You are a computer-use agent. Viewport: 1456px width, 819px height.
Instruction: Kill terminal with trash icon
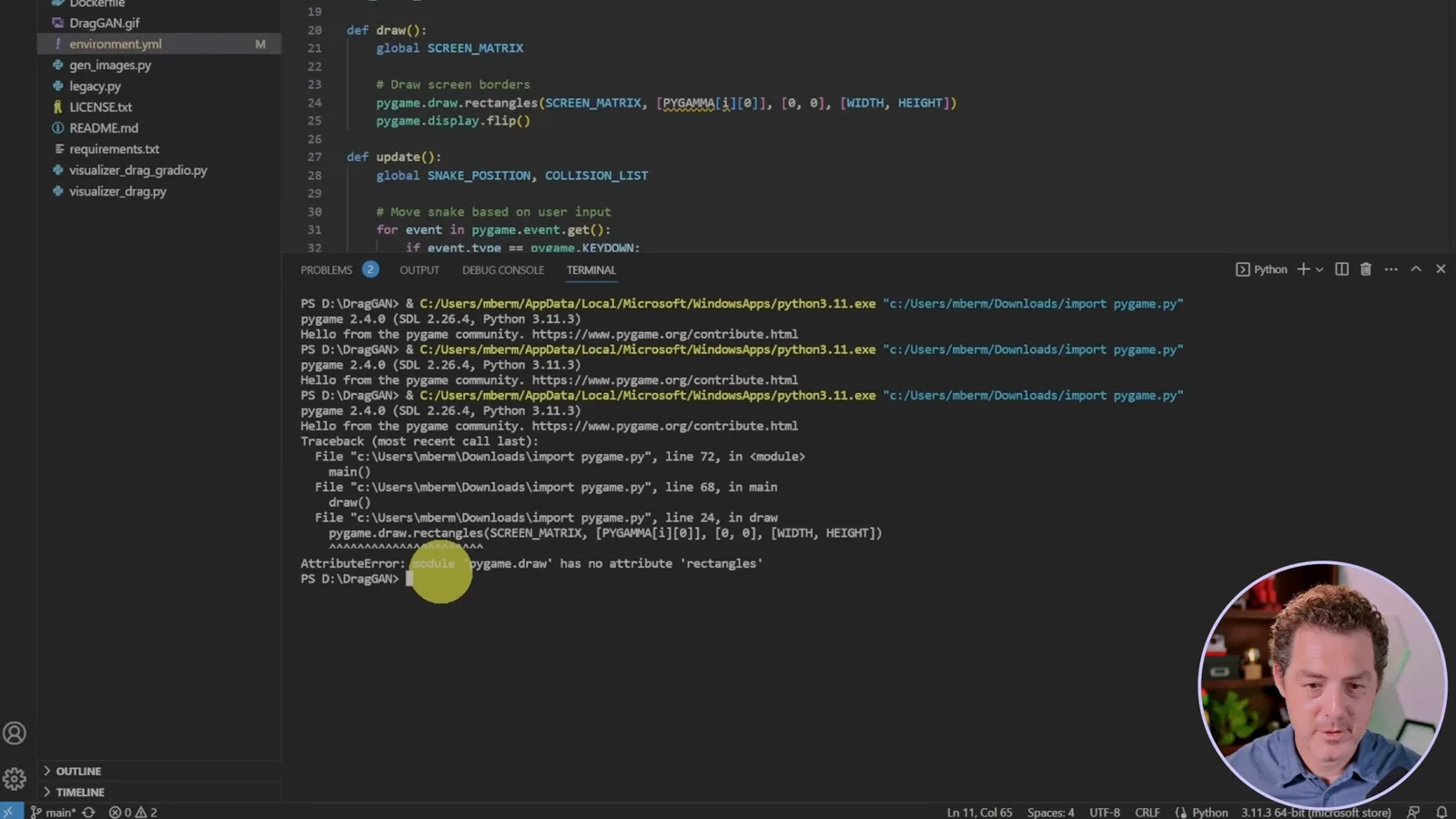[1366, 269]
